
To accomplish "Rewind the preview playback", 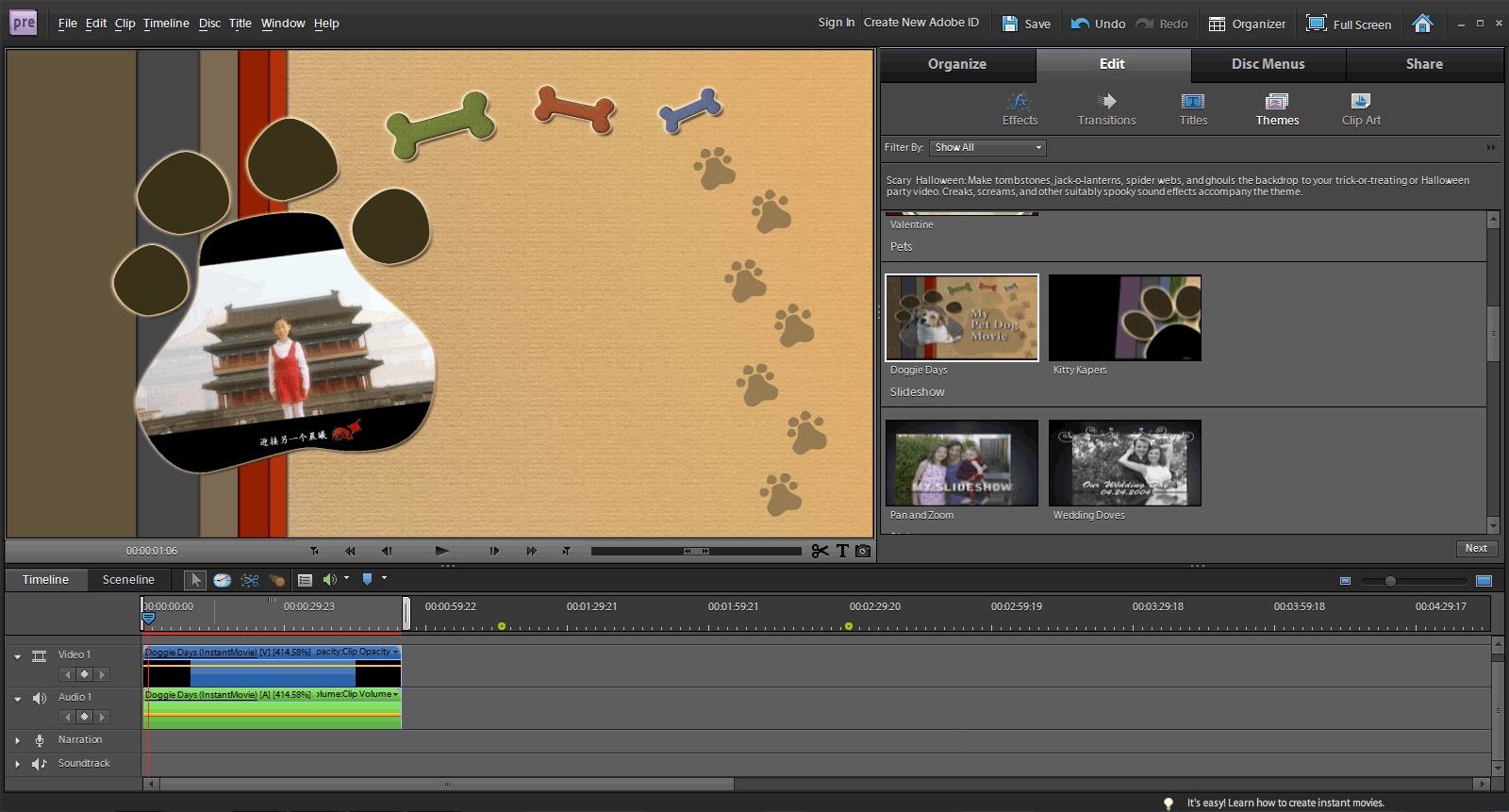I will coord(350,551).
